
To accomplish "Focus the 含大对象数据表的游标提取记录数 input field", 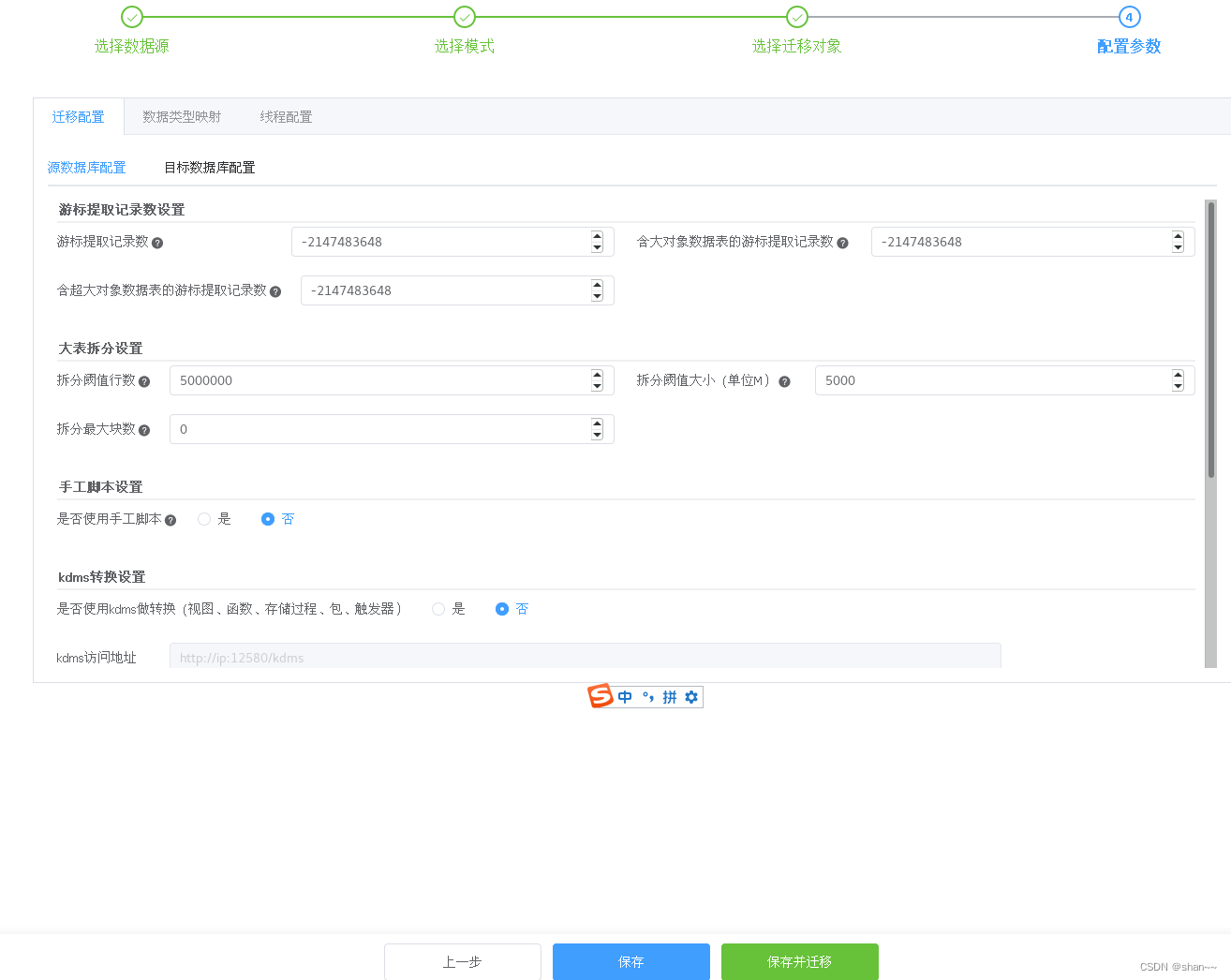I will click(x=1033, y=242).
